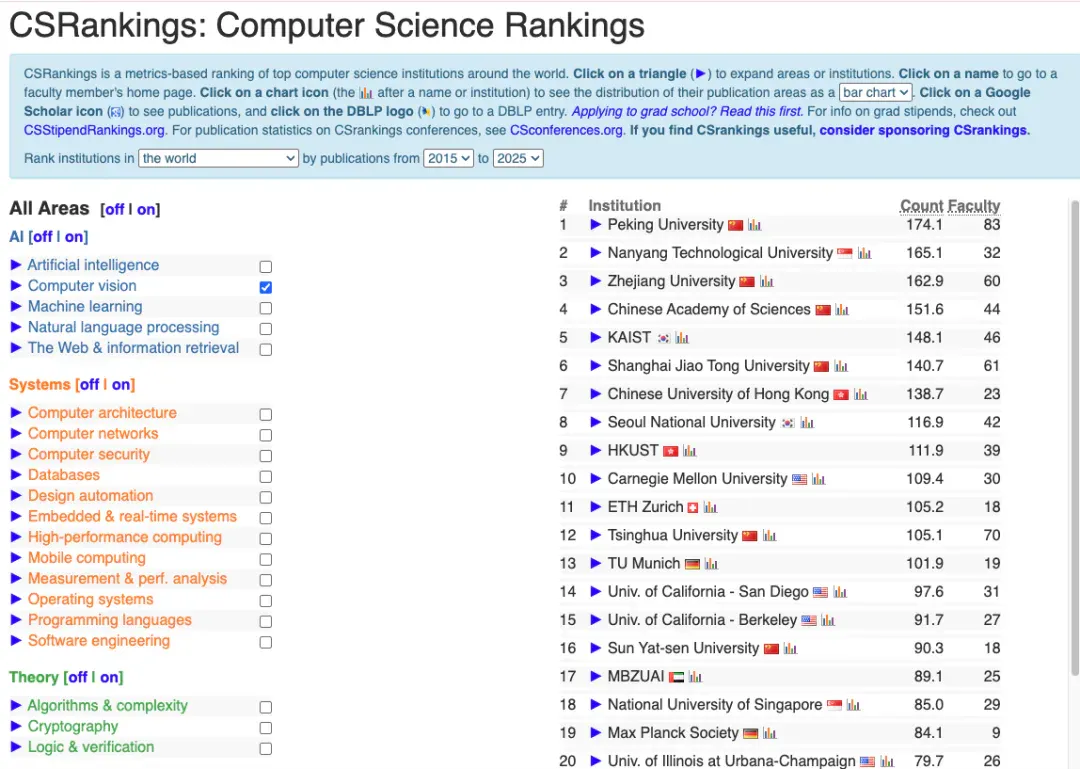Open the Max Planck Society chart icon

coord(769,734)
